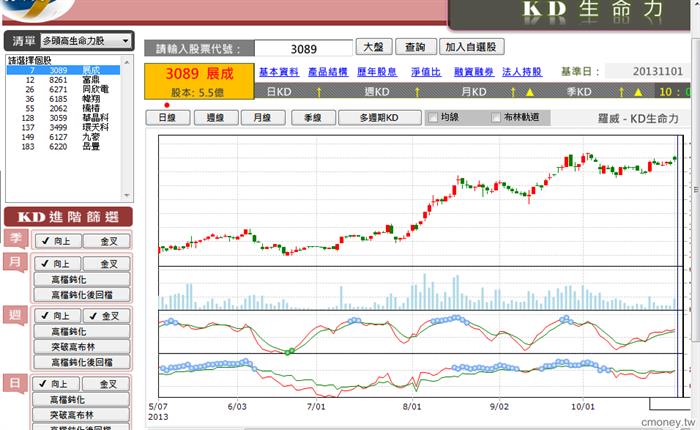The height and width of the screenshot is (430, 700).
Task: Select stock 2062 in the stock list
Action: (63, 109)
